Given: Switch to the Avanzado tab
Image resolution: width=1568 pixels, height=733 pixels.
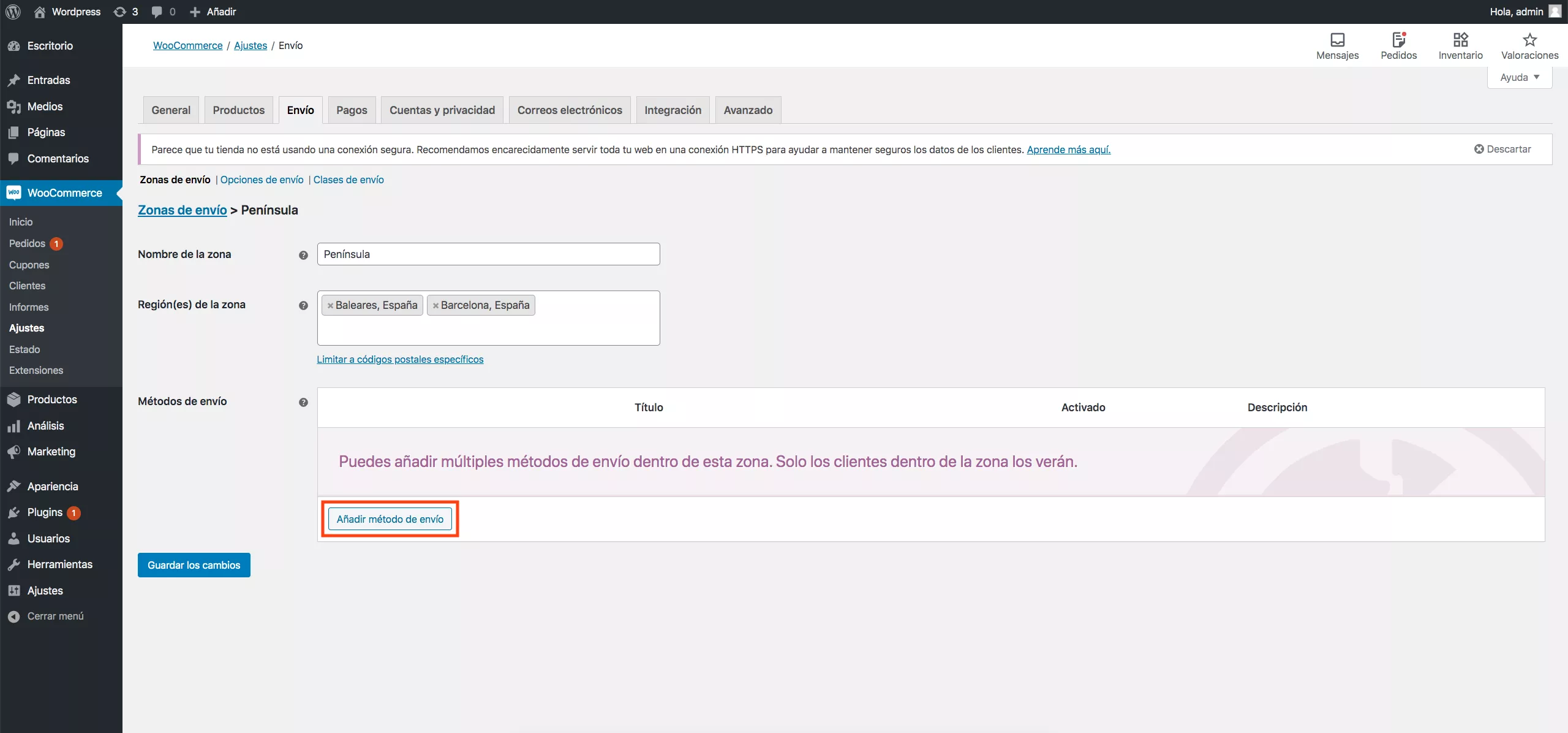Looking at the screenshot, I should pos(748,110).
